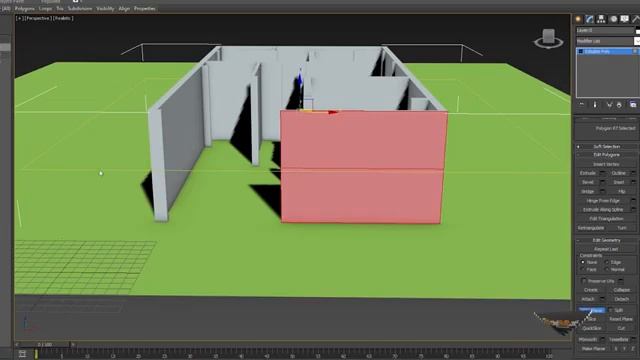
Task: Open settings box next to Bevel
Action: click(x=602, y=182)
